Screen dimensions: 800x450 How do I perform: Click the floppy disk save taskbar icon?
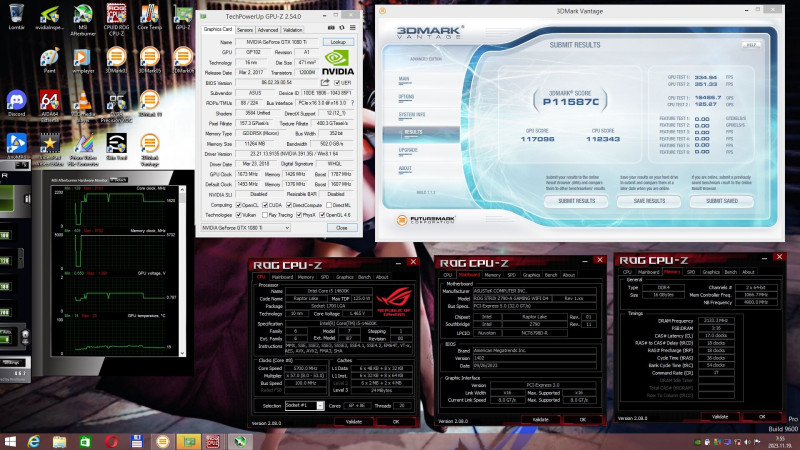(137, 441)
